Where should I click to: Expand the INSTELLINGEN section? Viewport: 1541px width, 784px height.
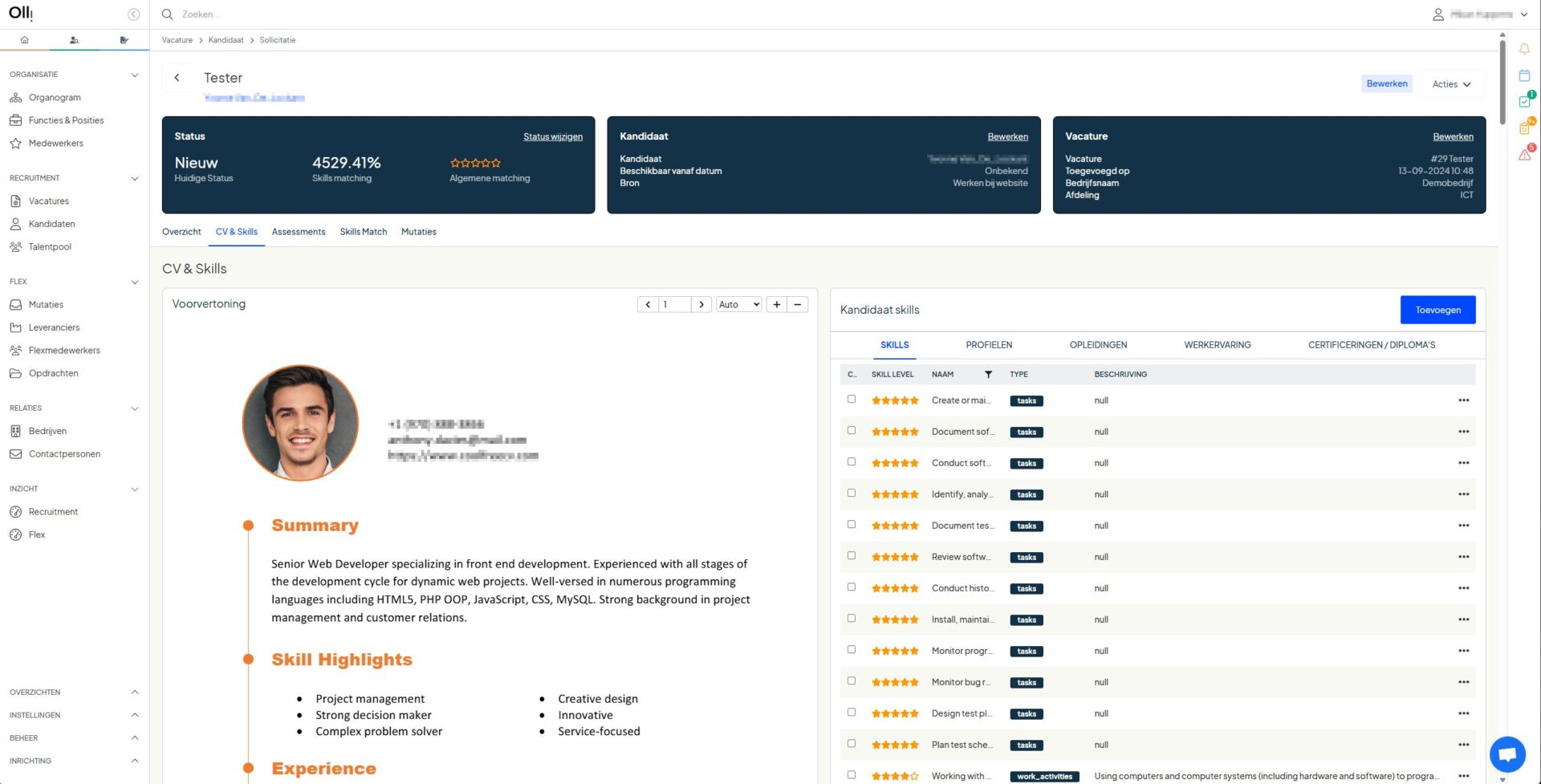[135, 715]
